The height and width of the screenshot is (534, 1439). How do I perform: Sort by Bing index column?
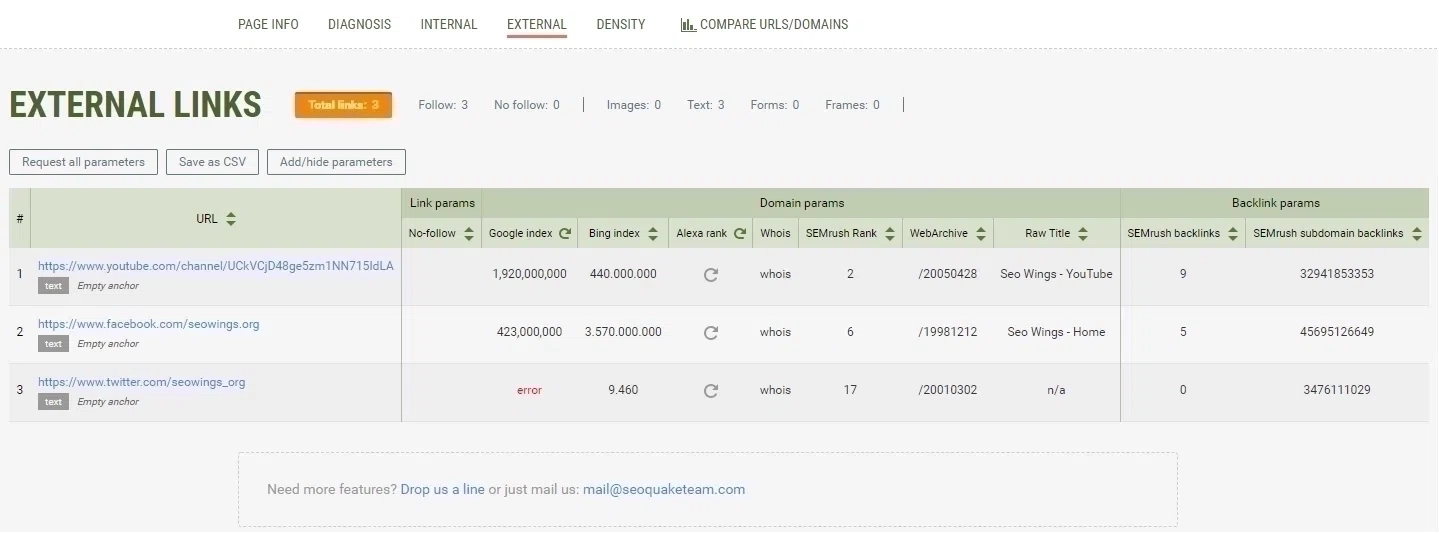coord(653,234)
